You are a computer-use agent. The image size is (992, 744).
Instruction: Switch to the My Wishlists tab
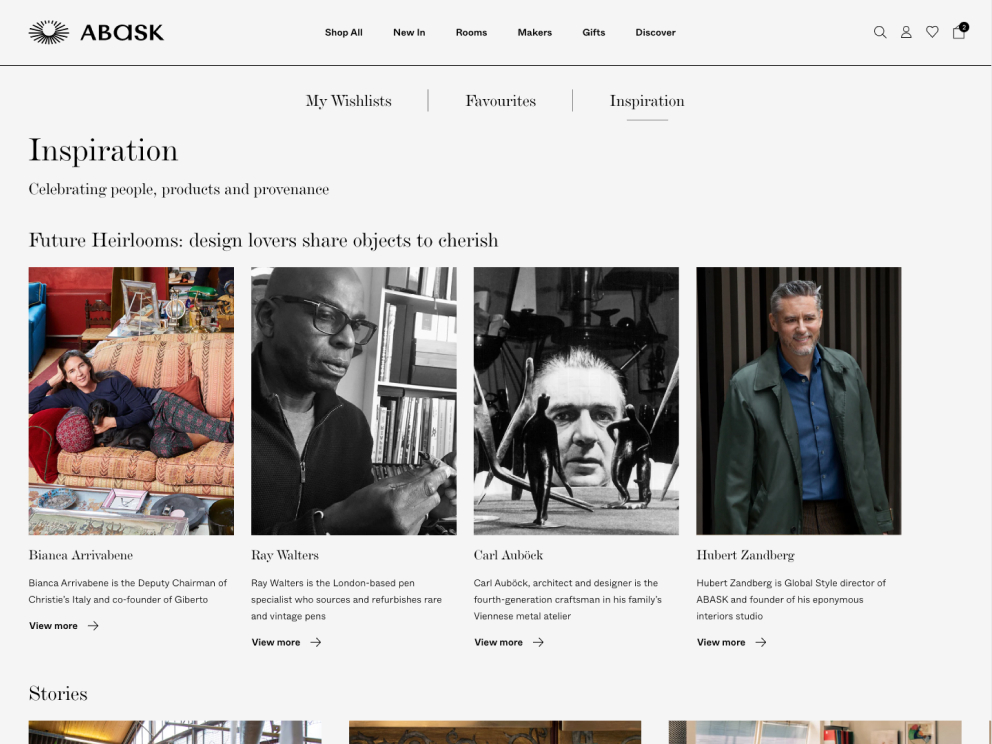tap(349, 101)
